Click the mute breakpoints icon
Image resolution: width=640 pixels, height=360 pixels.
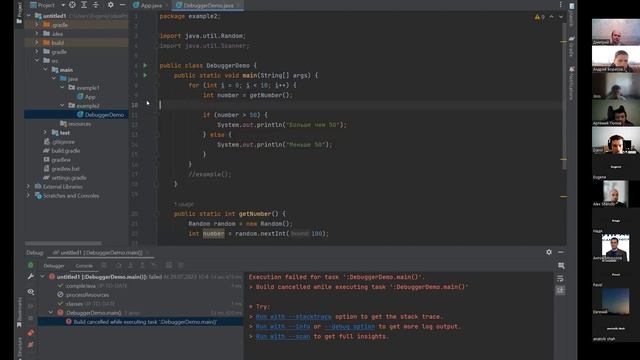(x=31, y=345)
